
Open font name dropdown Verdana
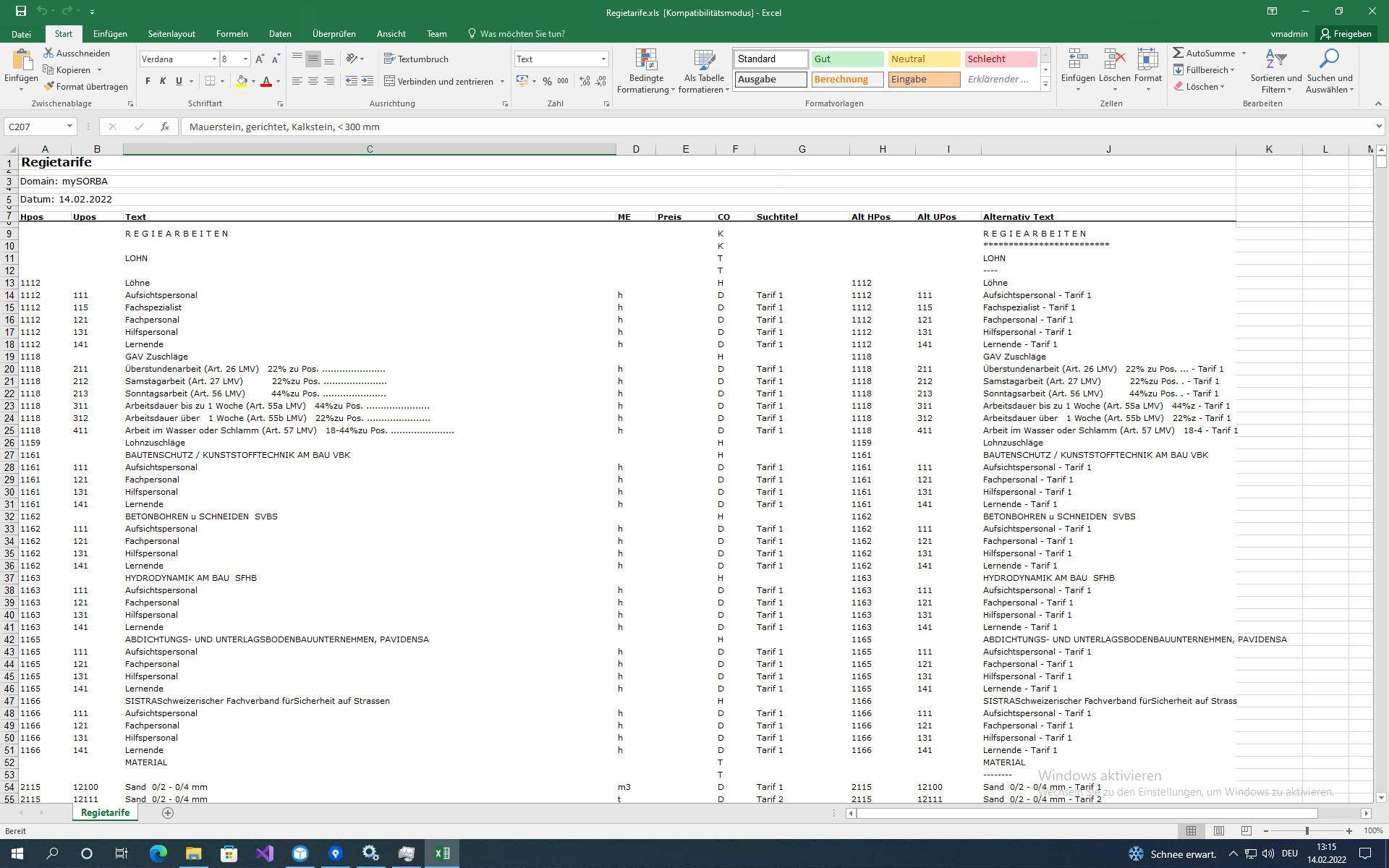point(214,59)
